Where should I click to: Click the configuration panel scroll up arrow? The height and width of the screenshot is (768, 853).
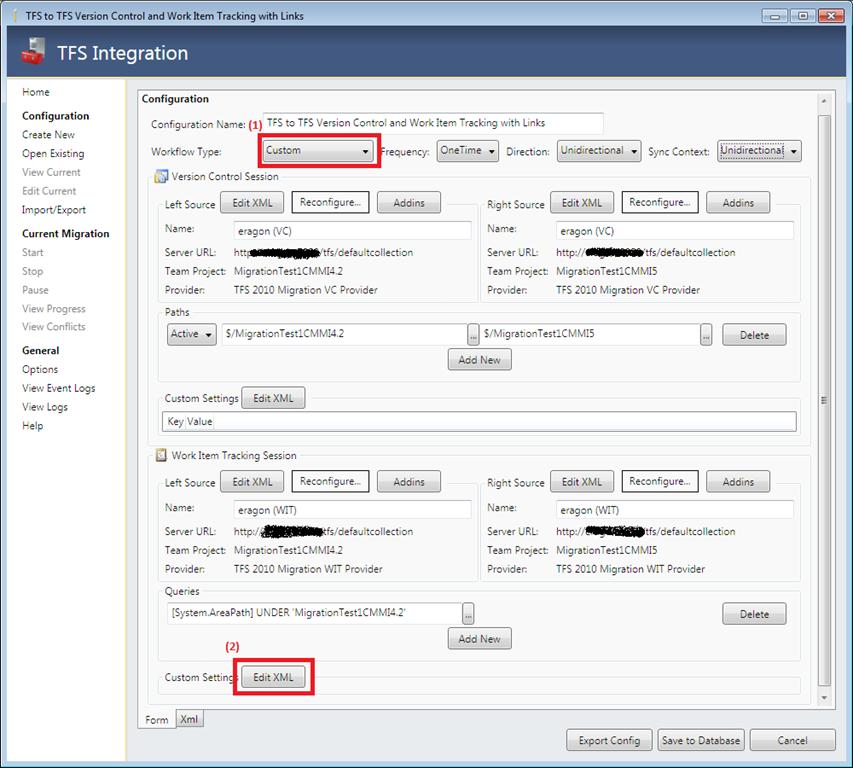(x=824, y=101)
